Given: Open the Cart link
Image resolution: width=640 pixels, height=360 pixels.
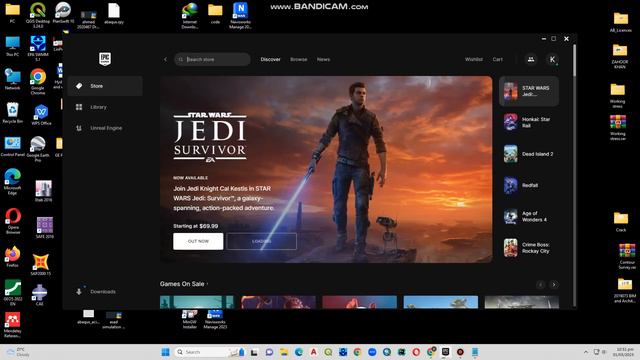Looking at the screenshot, I should [x=498, y=60].
